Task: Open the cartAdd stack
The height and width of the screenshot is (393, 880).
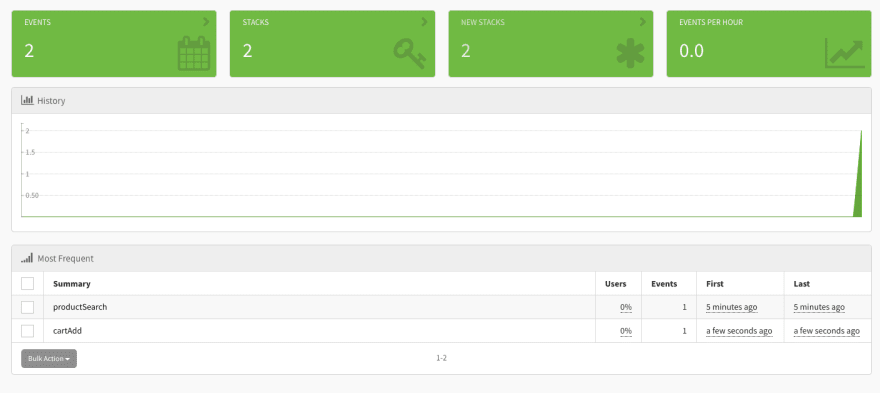Action: 68,331
